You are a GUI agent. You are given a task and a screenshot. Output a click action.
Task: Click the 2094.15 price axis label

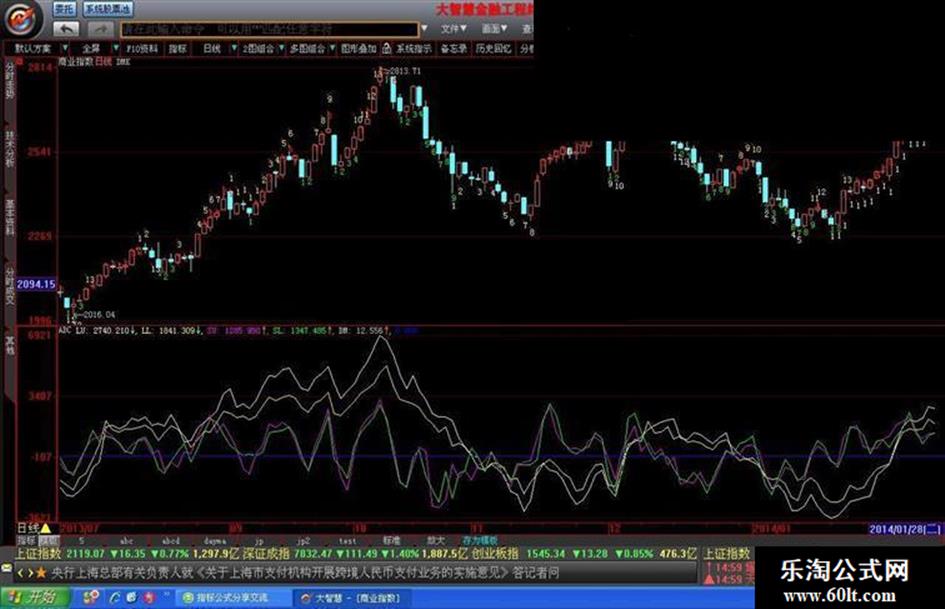click(36, 284)
